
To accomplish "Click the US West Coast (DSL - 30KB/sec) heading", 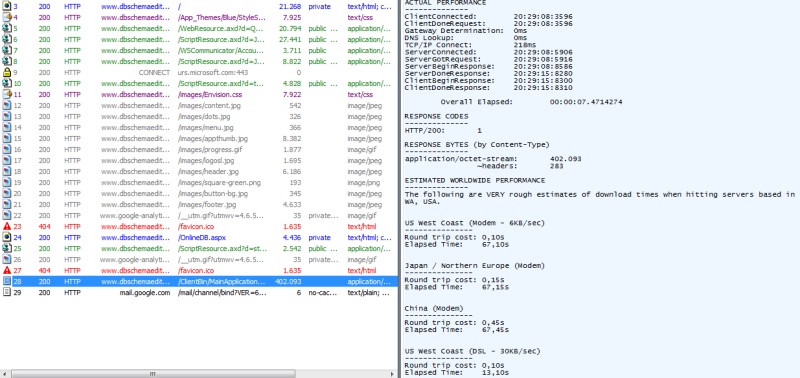I will (x=472, y=351).
